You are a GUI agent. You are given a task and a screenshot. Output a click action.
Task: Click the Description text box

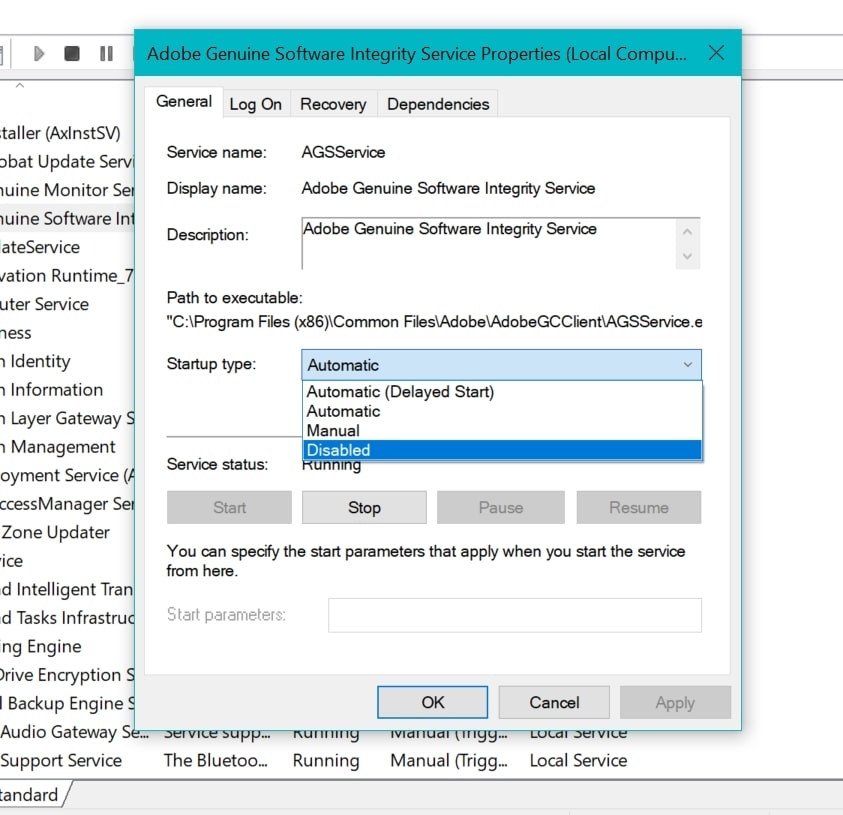[489, 243]
